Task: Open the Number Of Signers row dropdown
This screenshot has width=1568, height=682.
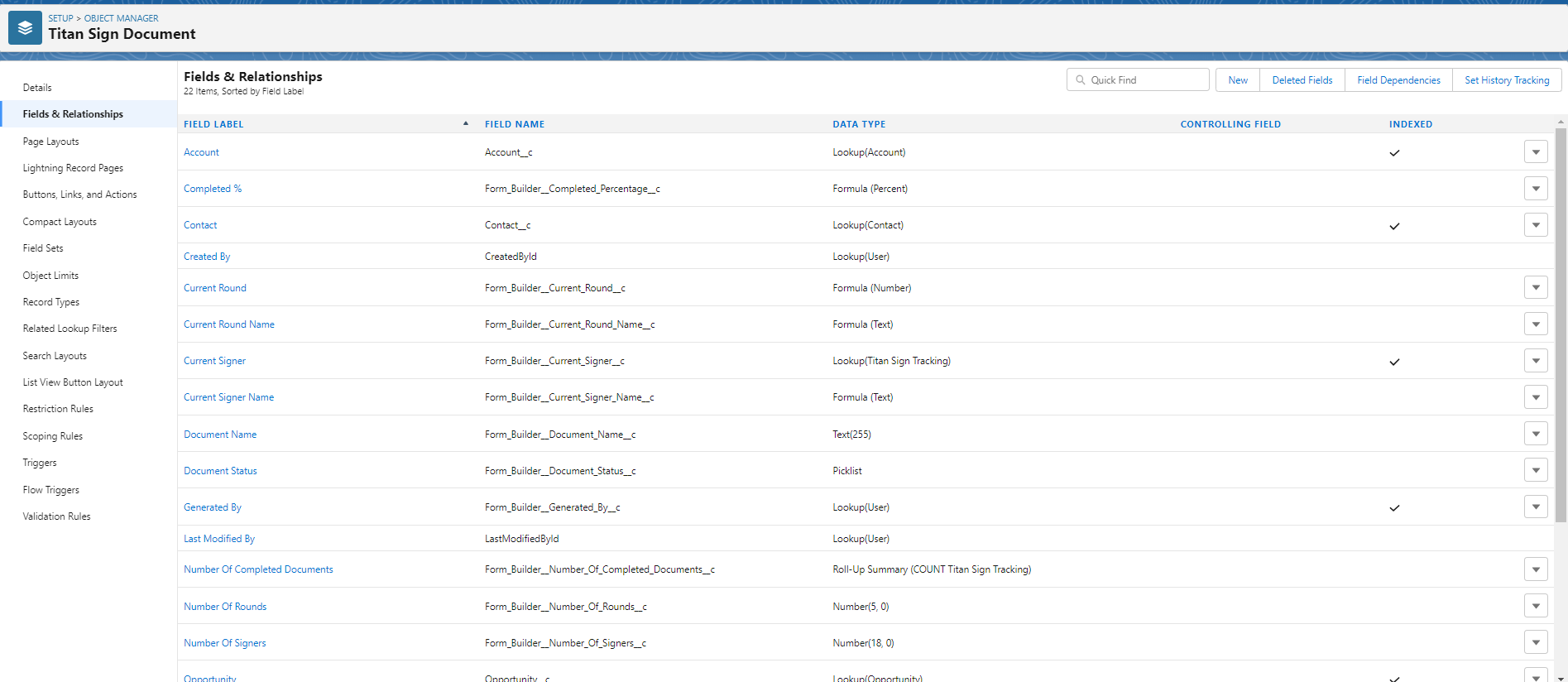Action: coord(1536,643)
